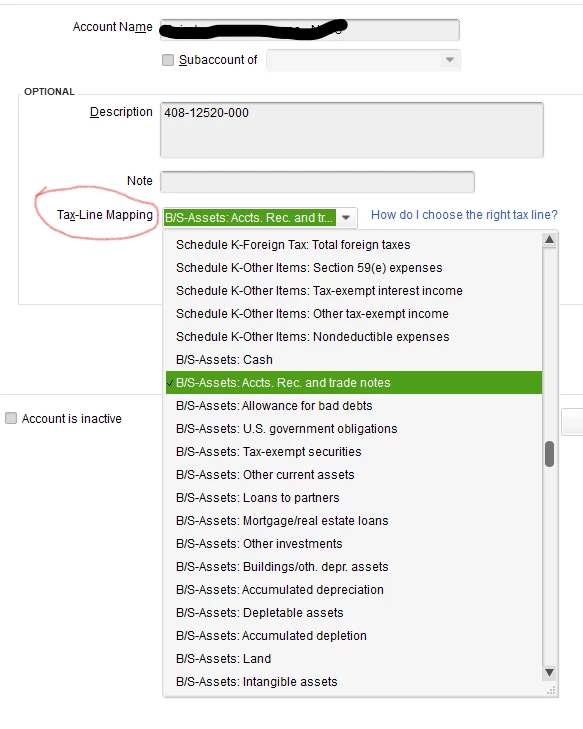This screenshot has height=729, width=583.
Task: Click the scroll up arrow in tax-line list
Action: tap(549, 240)
